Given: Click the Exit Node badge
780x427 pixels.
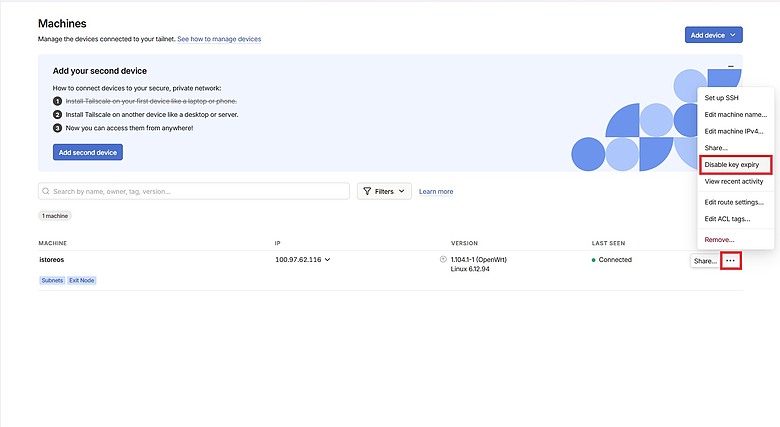Looking at the screenshot, I should coord(82,281).
